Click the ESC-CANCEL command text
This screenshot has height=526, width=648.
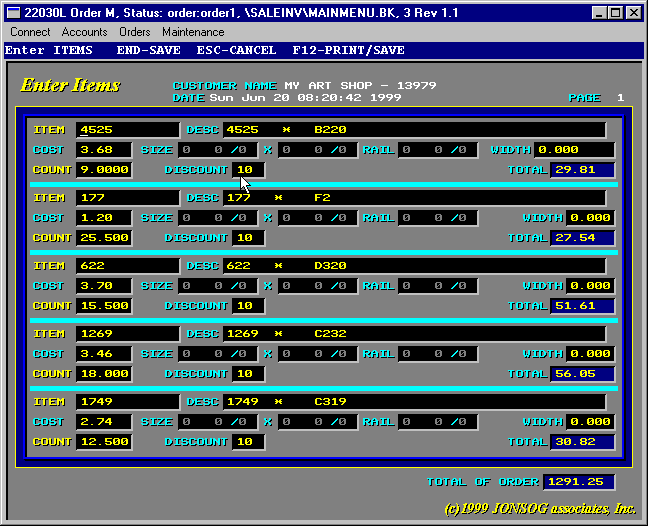[x=236, y=50]
